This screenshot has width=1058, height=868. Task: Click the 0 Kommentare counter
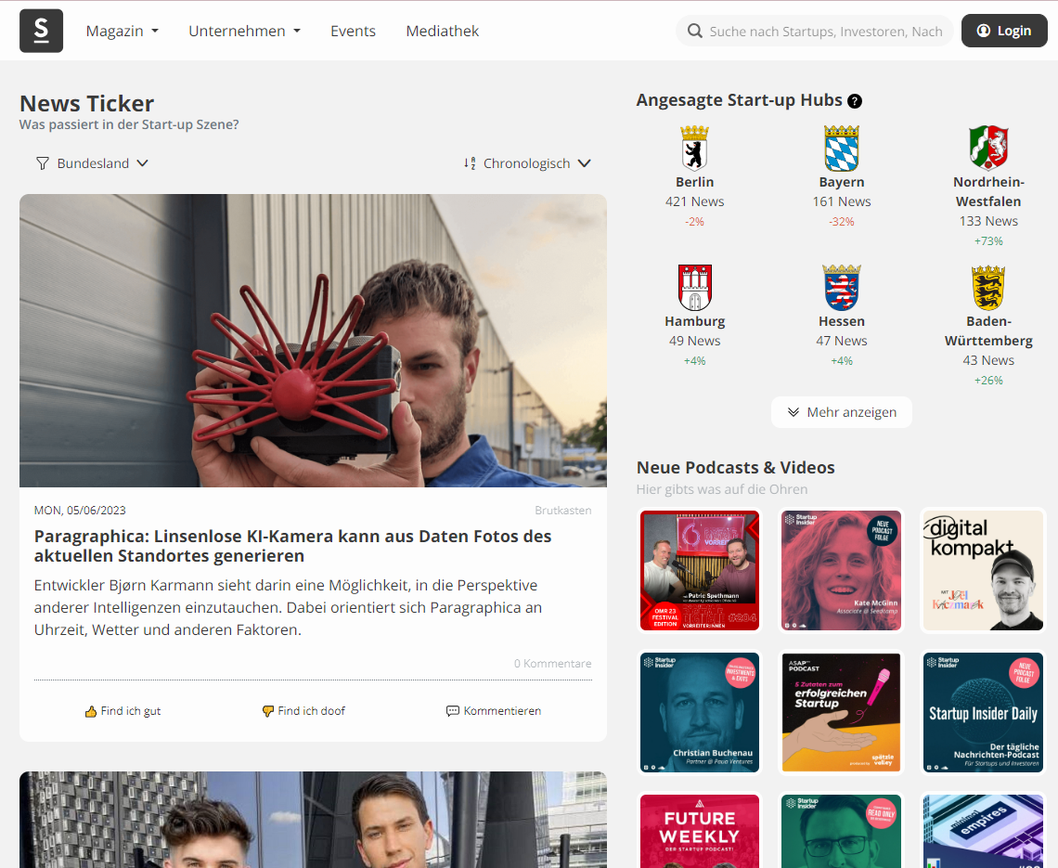[553, 663]
